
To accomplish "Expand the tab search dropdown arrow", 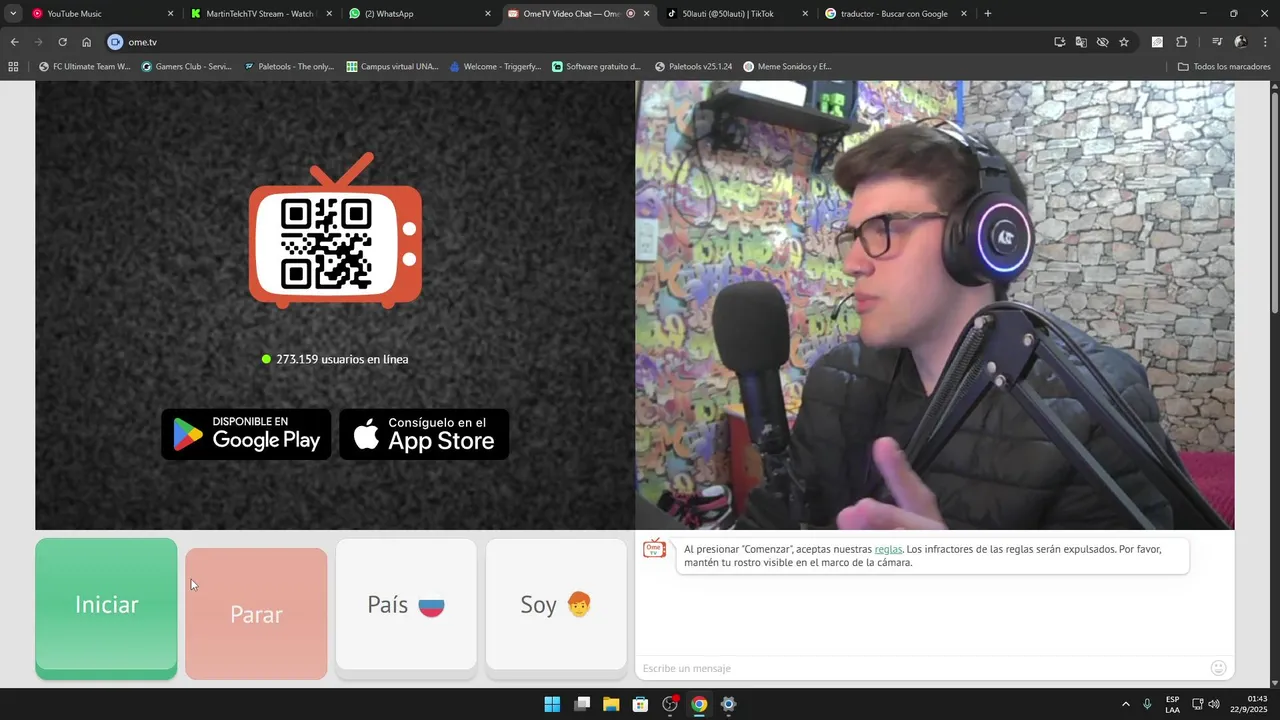I will tap(13, 14).
